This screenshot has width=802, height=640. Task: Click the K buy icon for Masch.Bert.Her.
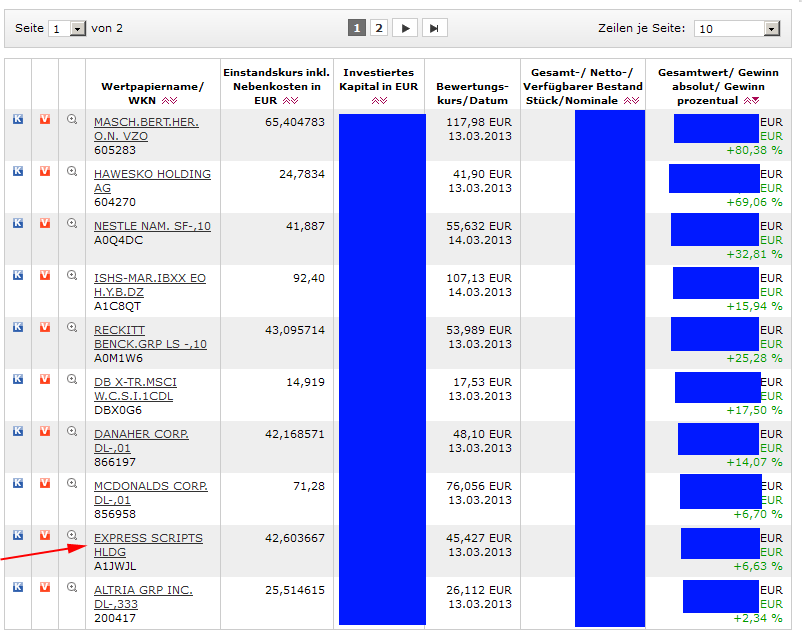tap(18, 119)
